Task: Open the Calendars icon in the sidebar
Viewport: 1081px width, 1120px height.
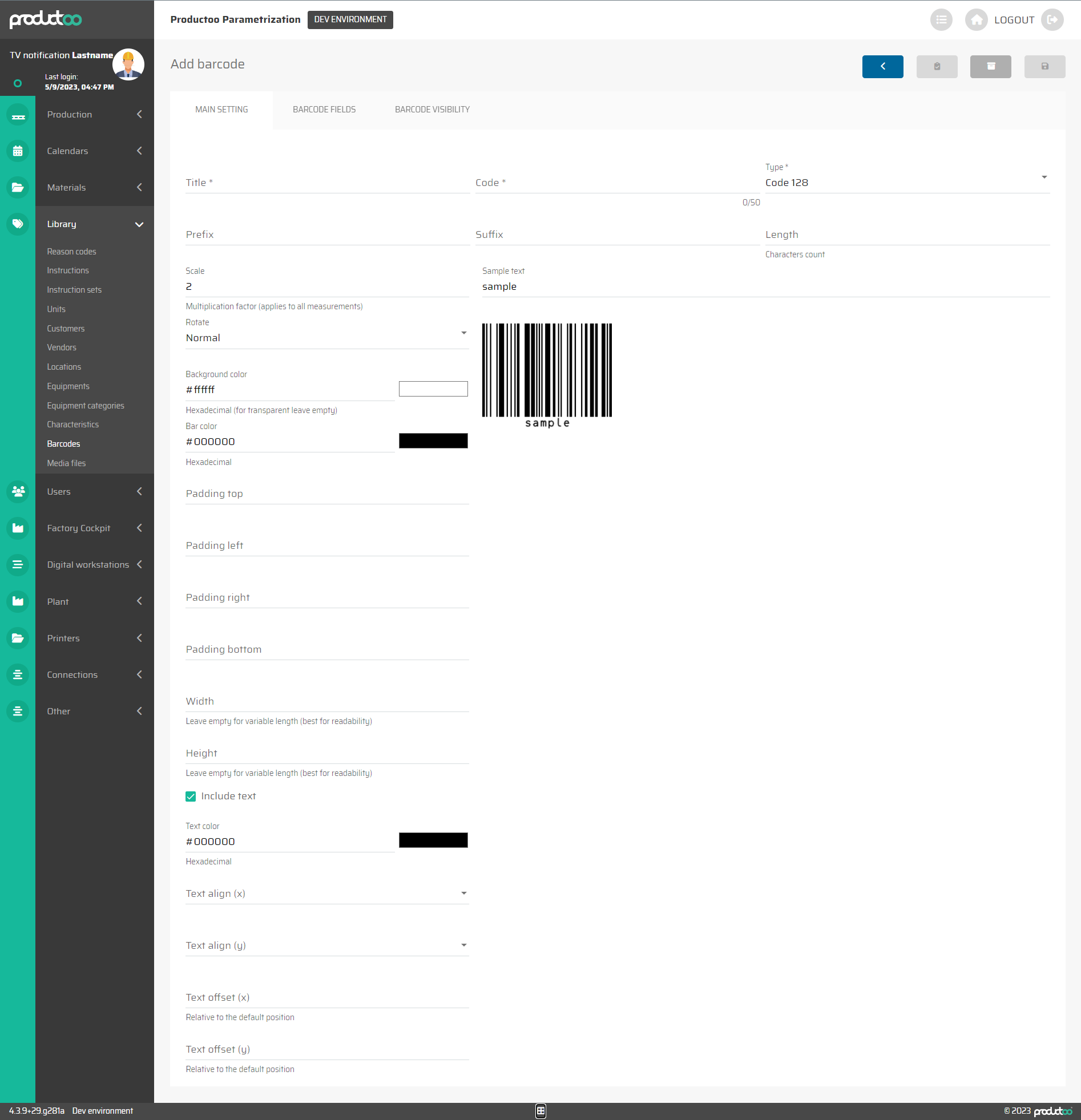Action: [18, 151]
